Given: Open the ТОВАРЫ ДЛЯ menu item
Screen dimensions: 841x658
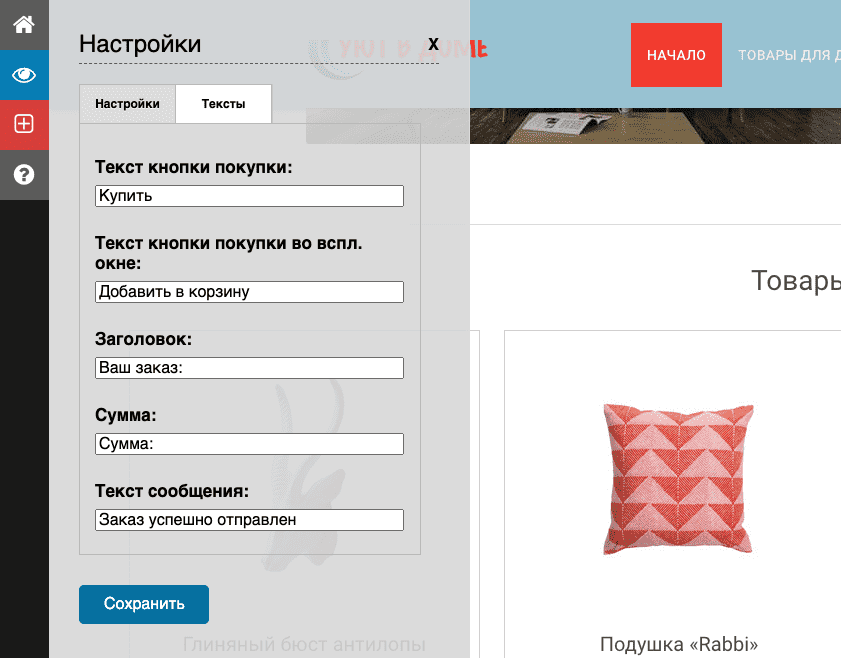Looking at the screenshot, I should pyautogui.click(x=789, y=55).
